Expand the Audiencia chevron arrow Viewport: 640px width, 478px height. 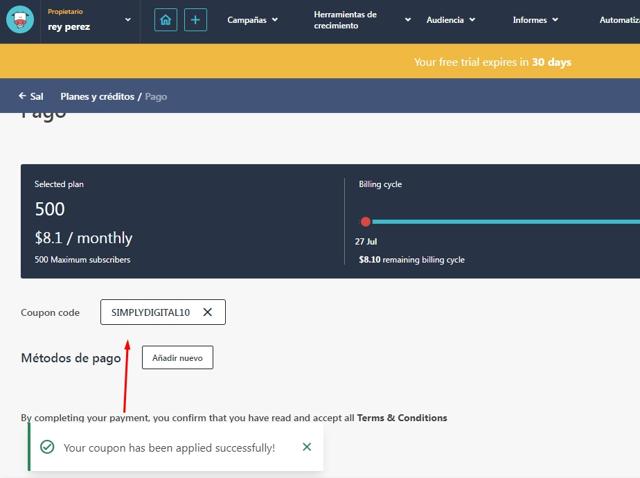point(472,20)
